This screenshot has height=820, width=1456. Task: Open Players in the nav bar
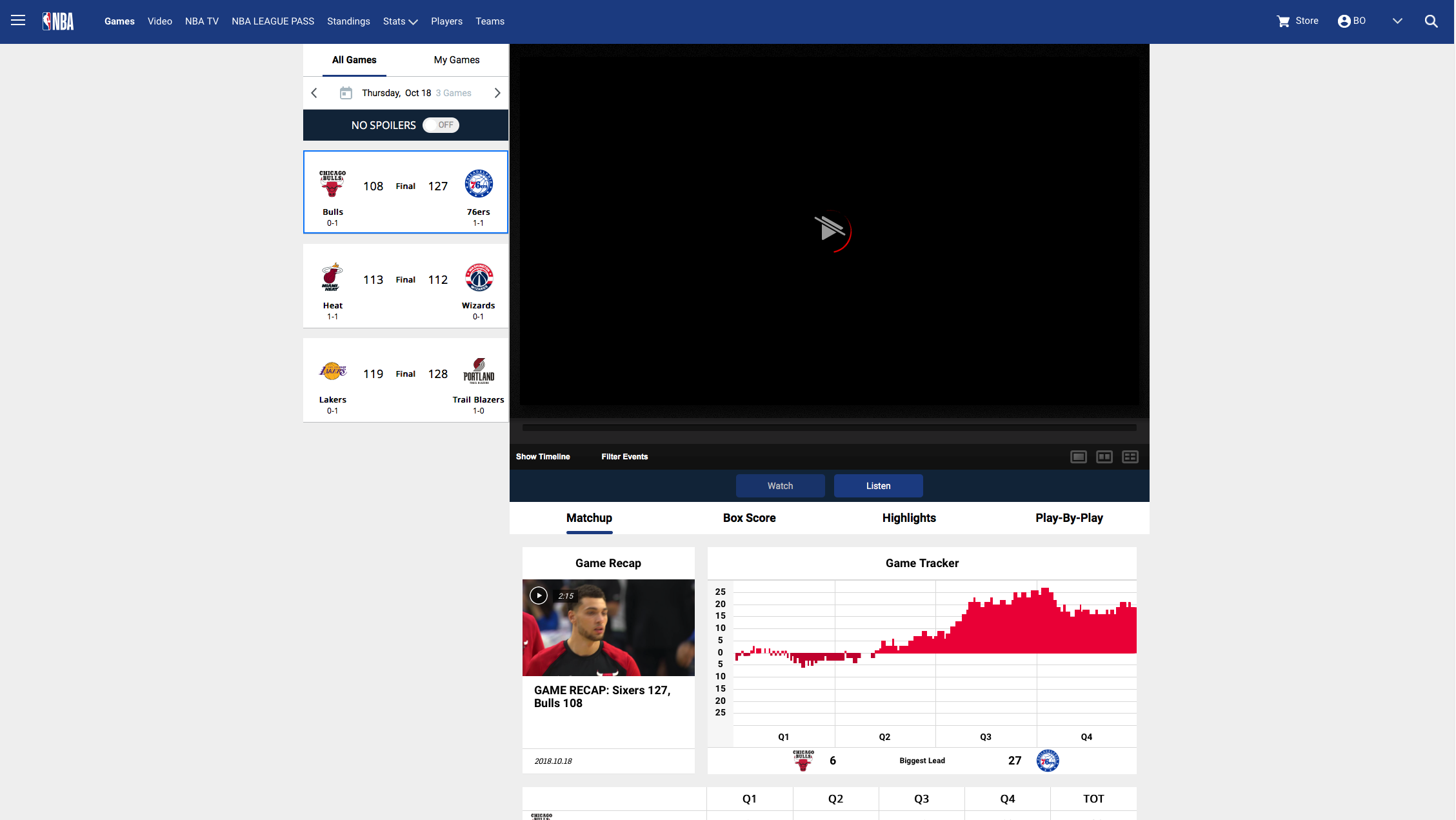[446, 21]
